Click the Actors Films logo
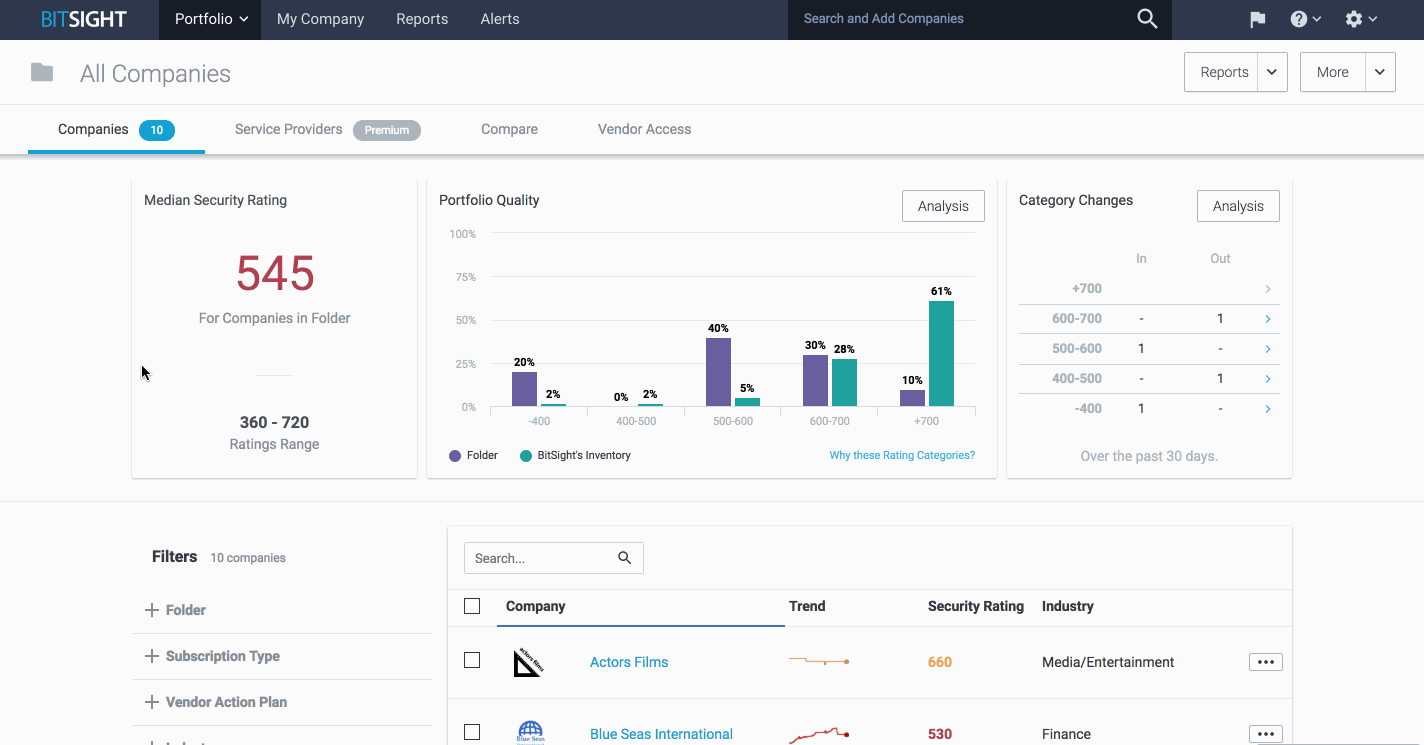 pyautogui.click(x=527, y=662)
